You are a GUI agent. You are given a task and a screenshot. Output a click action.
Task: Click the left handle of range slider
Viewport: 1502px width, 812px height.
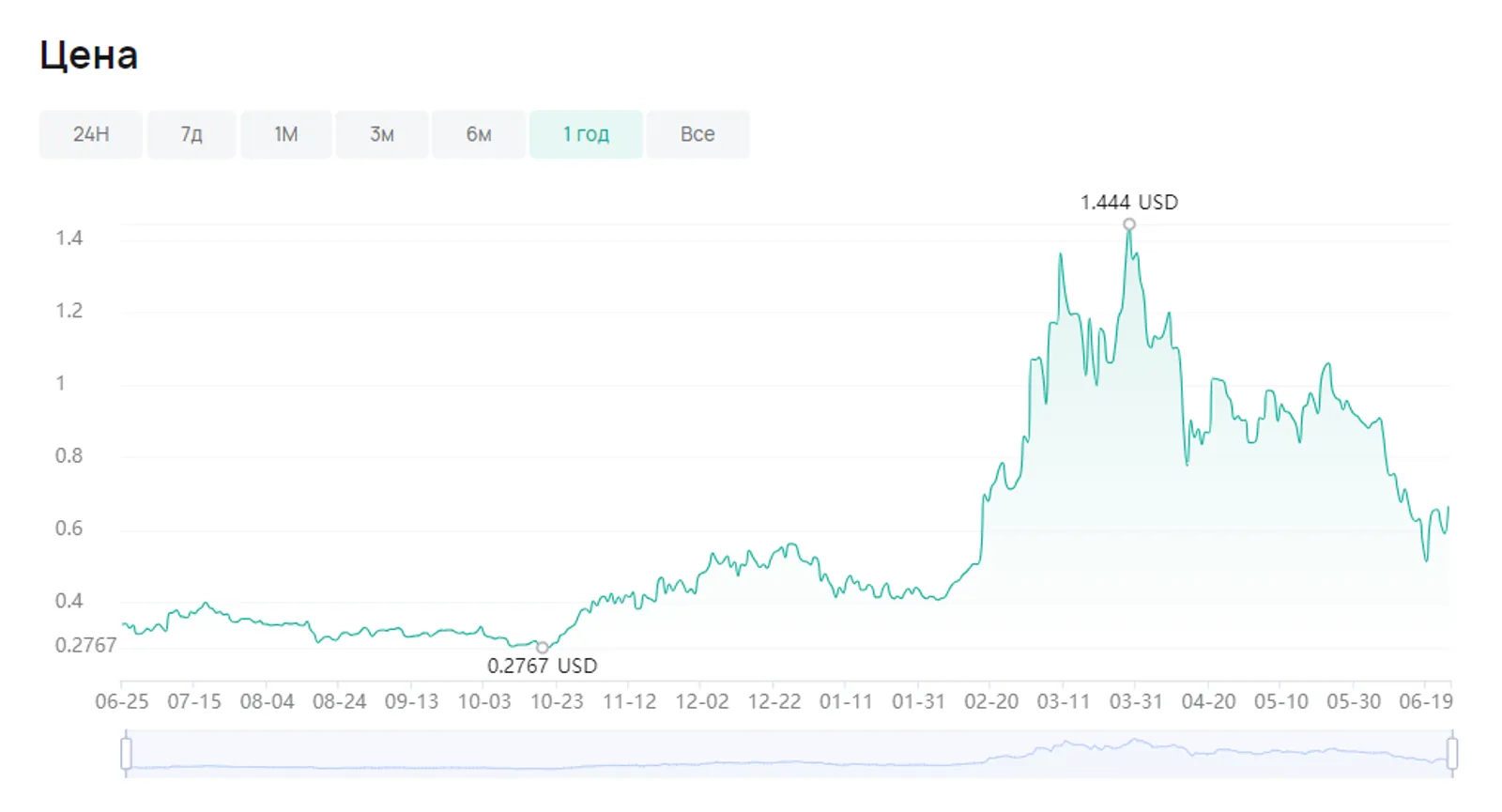(x=126, y=754)
